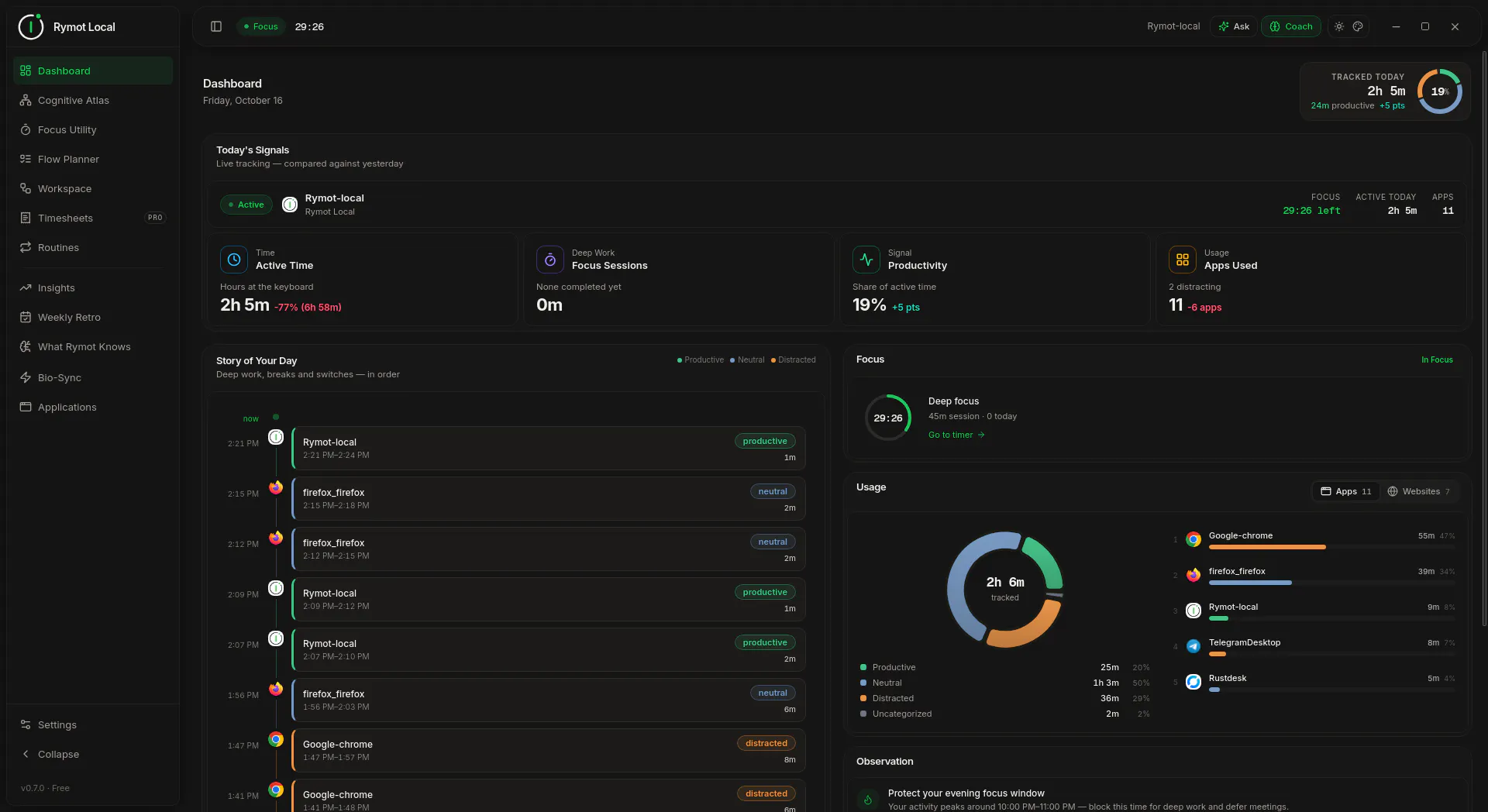
Task: Click the Active status badge
Action: [x=246, y=205]
